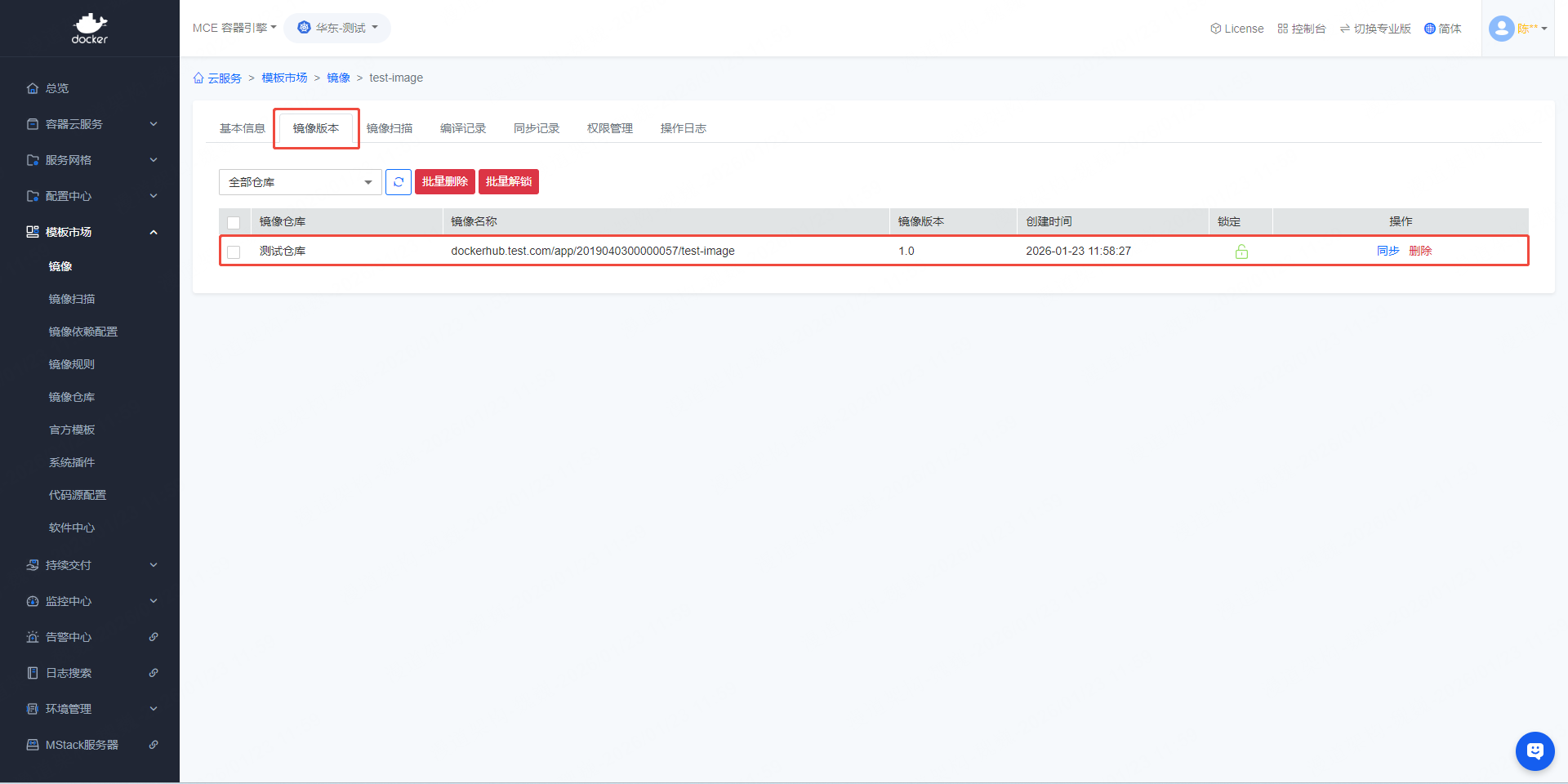Click the Docker logo in sidebar
1568x784 pixels.
pos(90,29)
